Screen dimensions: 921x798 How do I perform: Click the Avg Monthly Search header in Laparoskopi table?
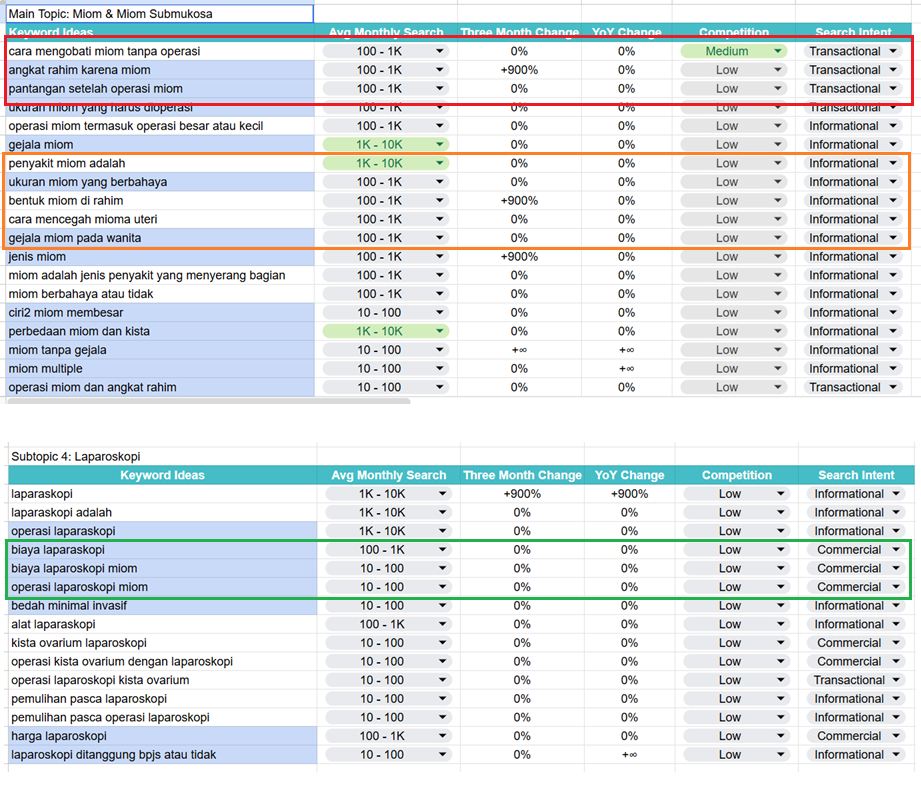(388, 475)
